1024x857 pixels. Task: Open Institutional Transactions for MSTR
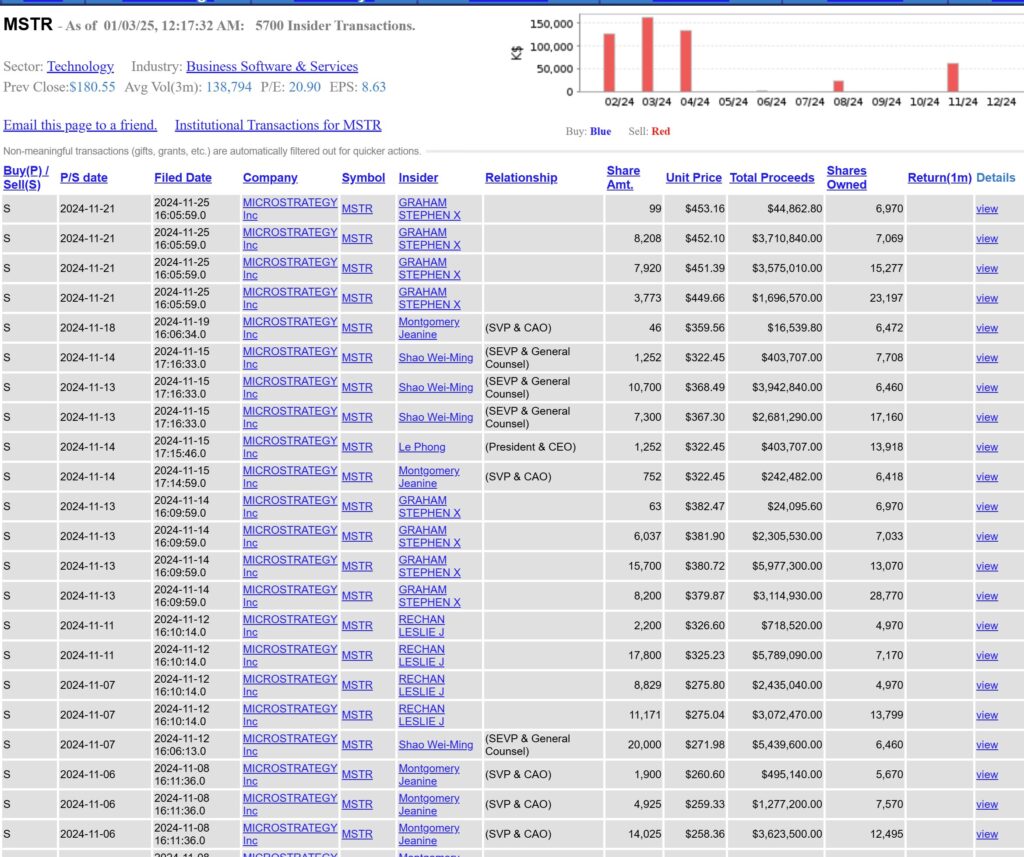(x=277, y=125)
